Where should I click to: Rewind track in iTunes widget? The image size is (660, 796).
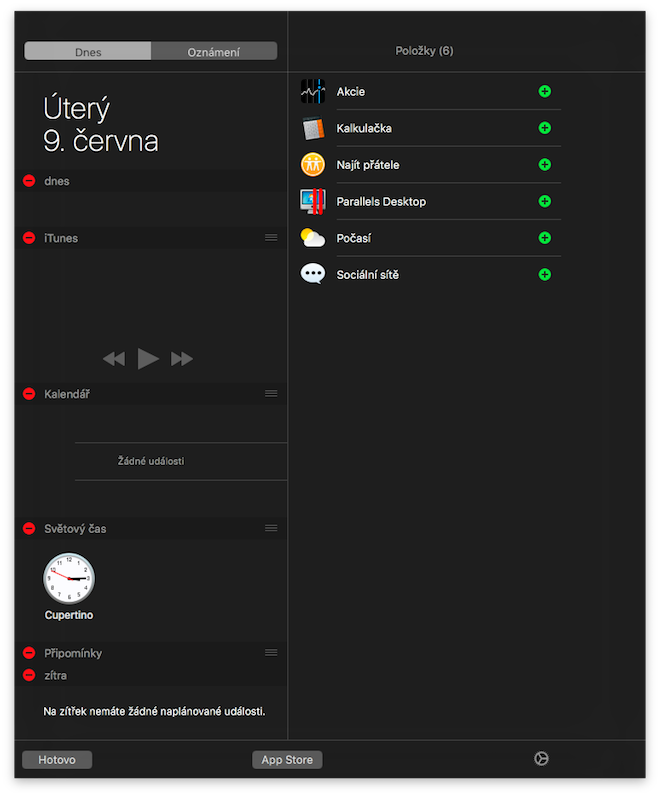(x=114, y=359)
